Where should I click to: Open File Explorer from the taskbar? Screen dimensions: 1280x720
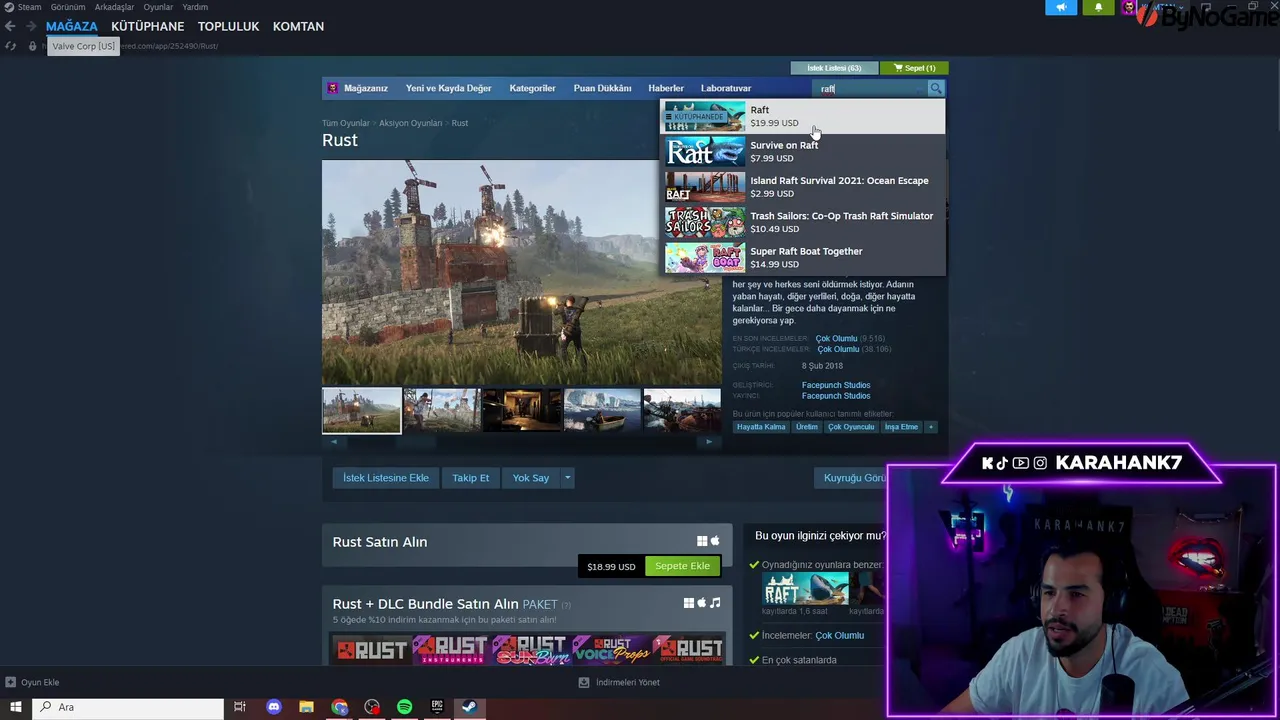tap(306, 707)
